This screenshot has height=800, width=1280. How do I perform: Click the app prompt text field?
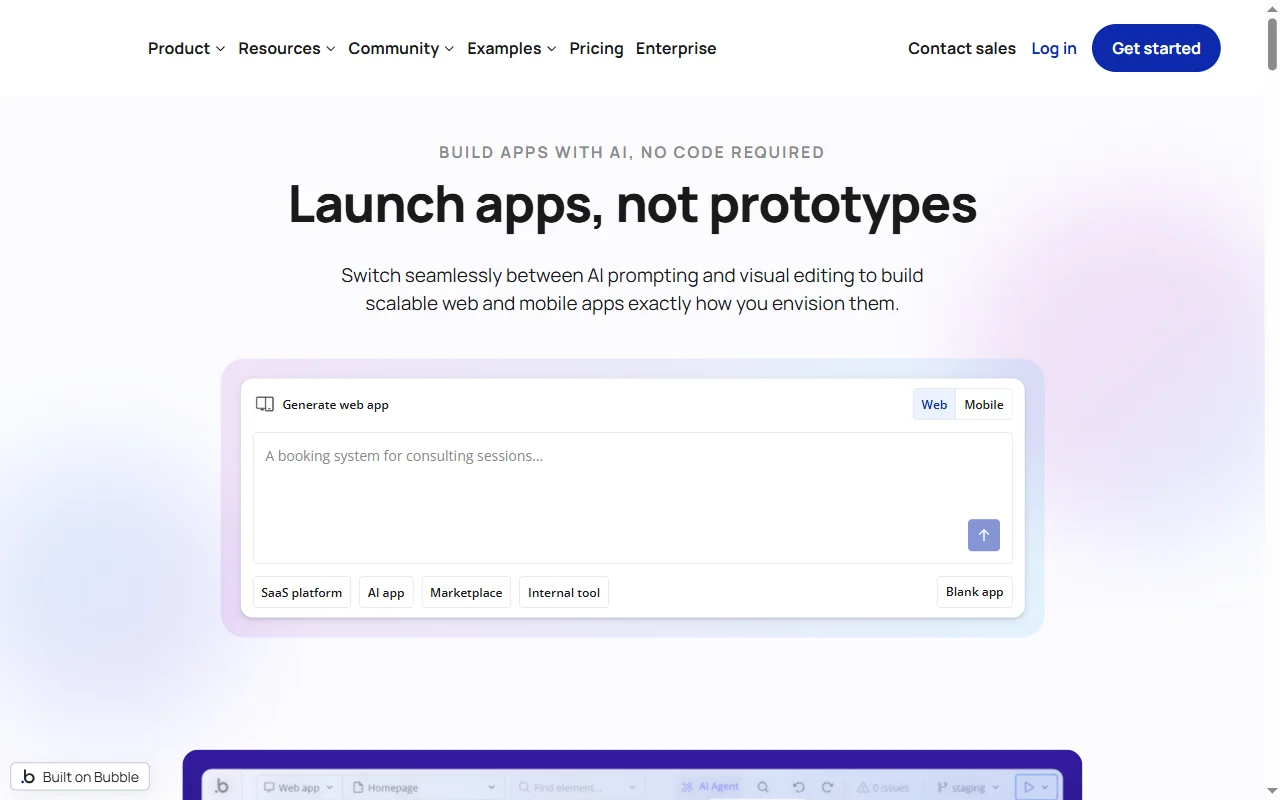[632, 498]
